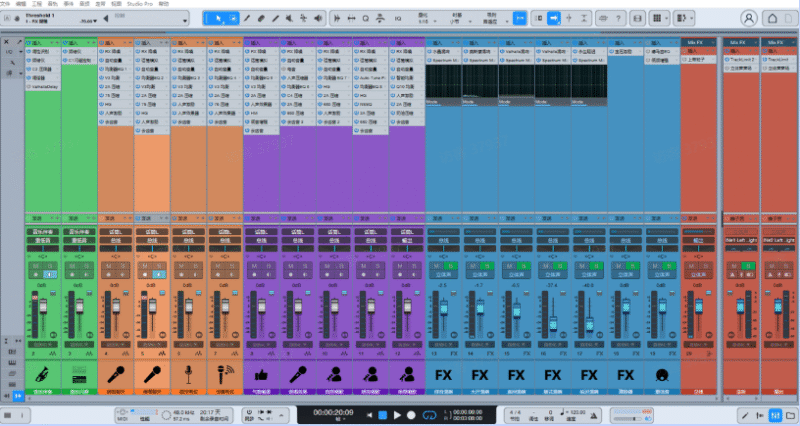Click the fader handle of the trumpet channel

coord(43,307)
